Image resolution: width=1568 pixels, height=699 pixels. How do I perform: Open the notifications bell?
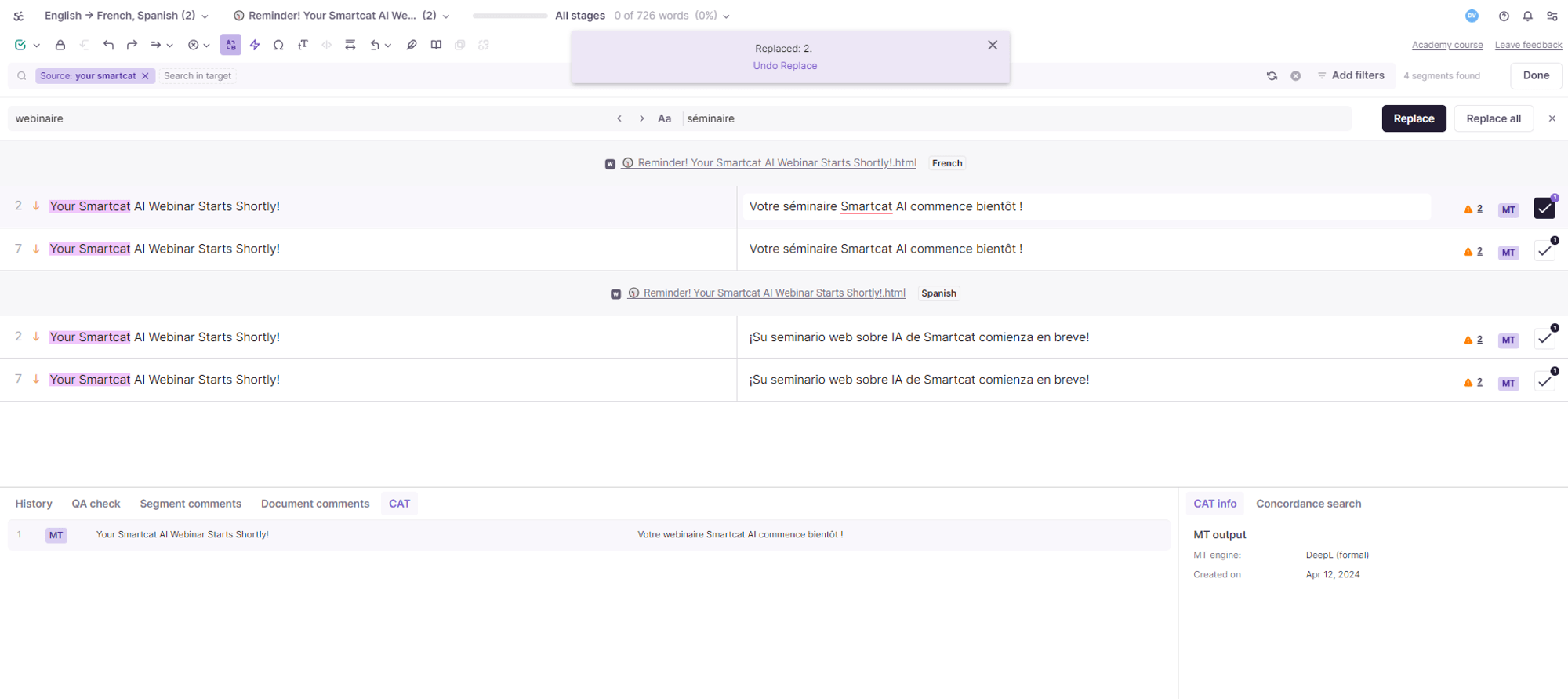coord(1528,16)
